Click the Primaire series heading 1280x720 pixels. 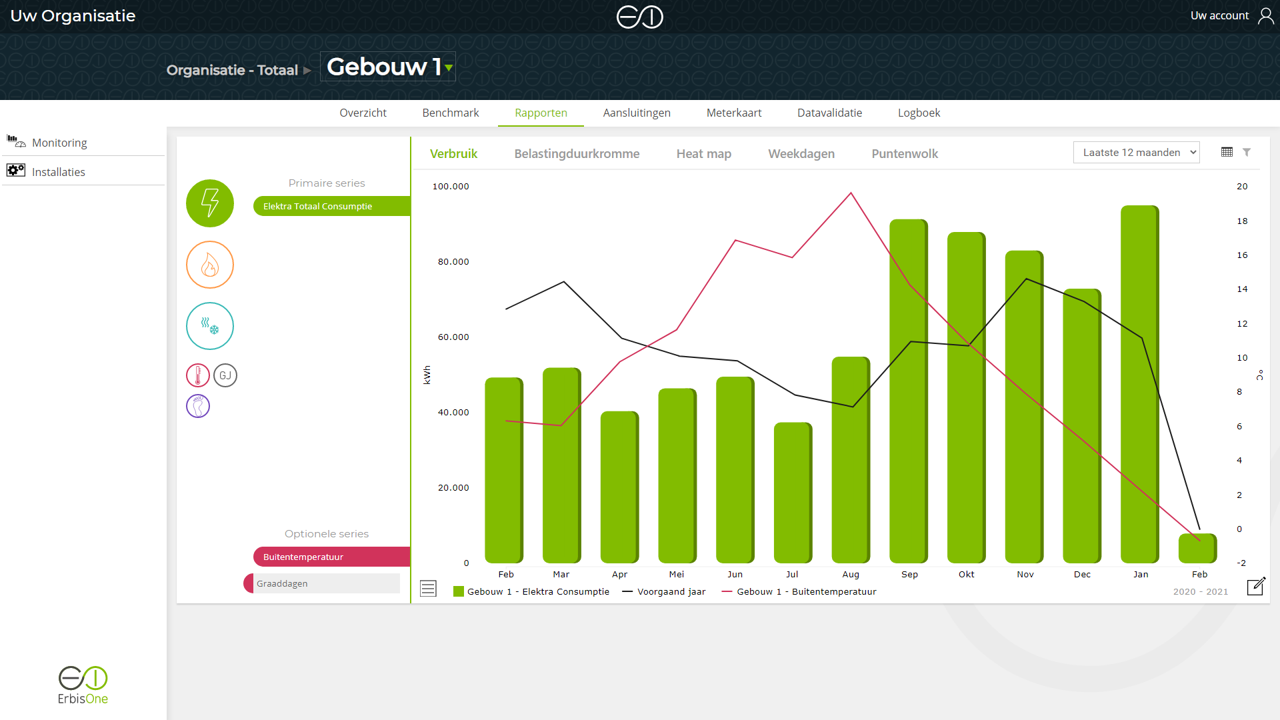pyautogui.click(x=327, y=183)
